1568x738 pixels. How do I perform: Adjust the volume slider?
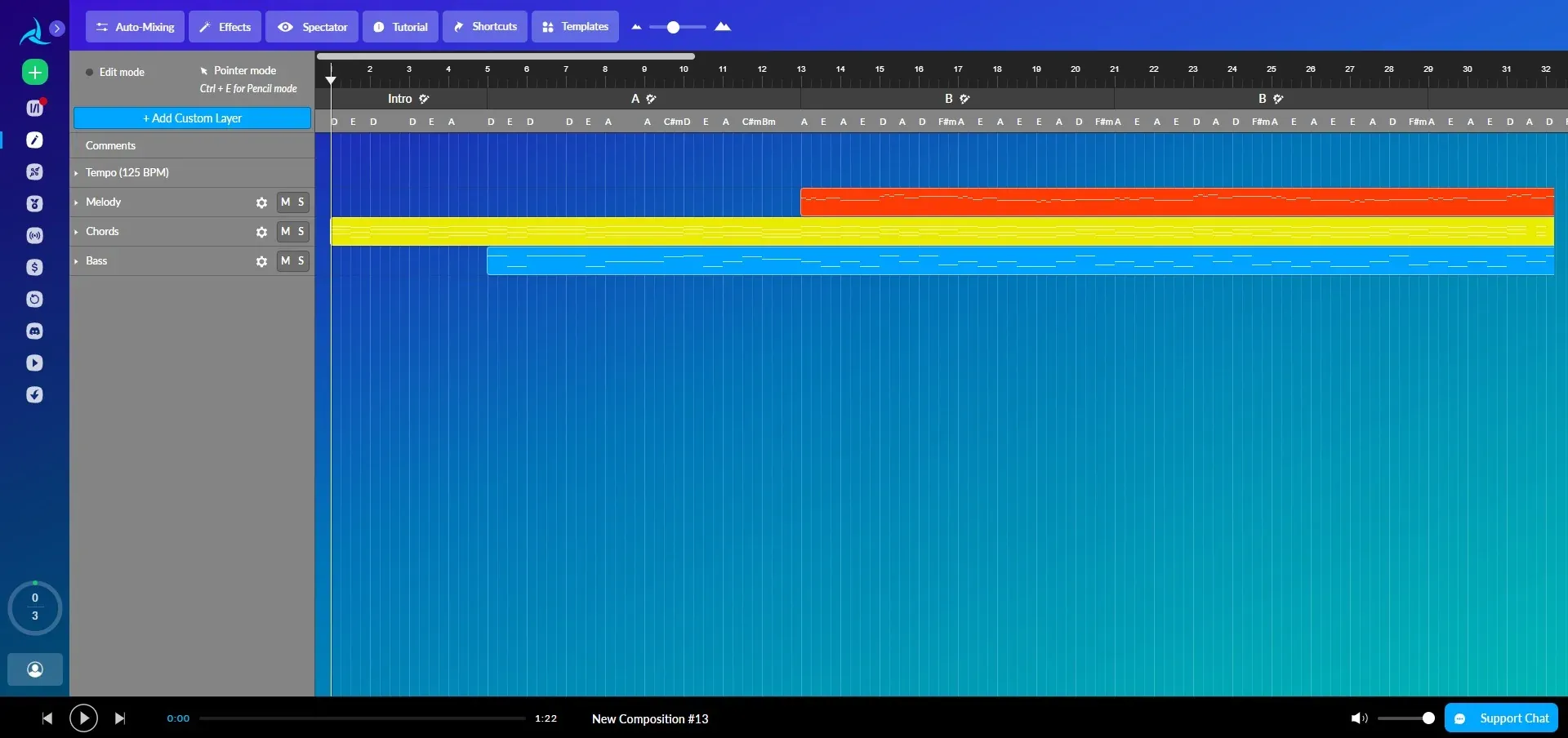(x=1405, y=718)
